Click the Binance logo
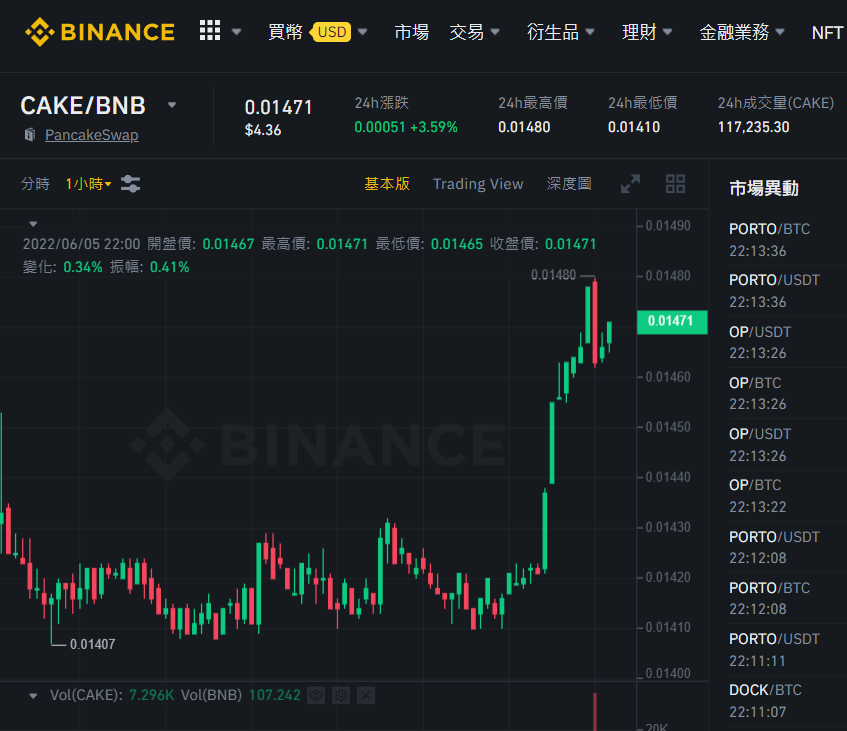 pyautogui.click(x=100, y=32)
